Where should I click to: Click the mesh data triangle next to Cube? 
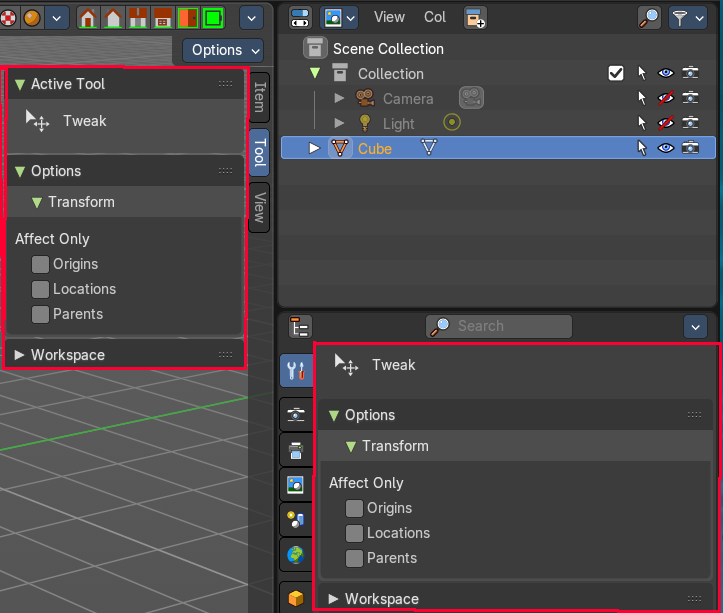[429, 147]
